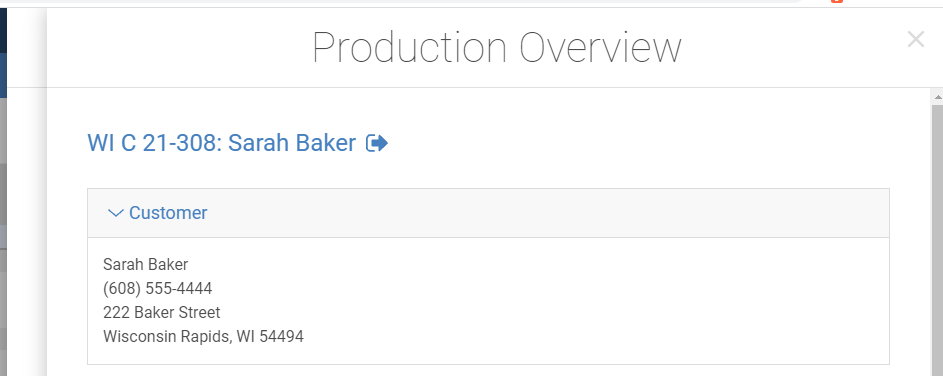Click the customer name in the details box
The height and width of the screenshot is (376, 943).
tap(146, 265)
